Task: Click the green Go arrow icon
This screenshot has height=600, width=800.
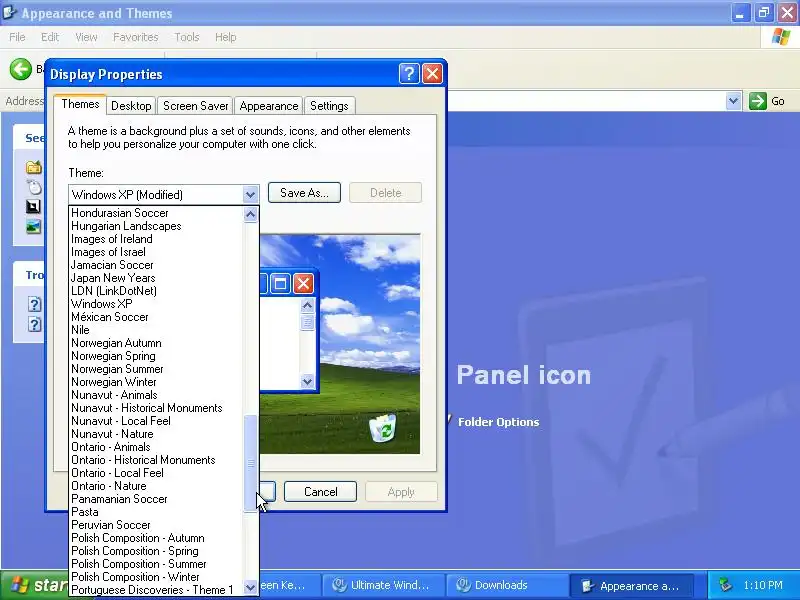Action: pyautogui.click(x=758, y=101)
